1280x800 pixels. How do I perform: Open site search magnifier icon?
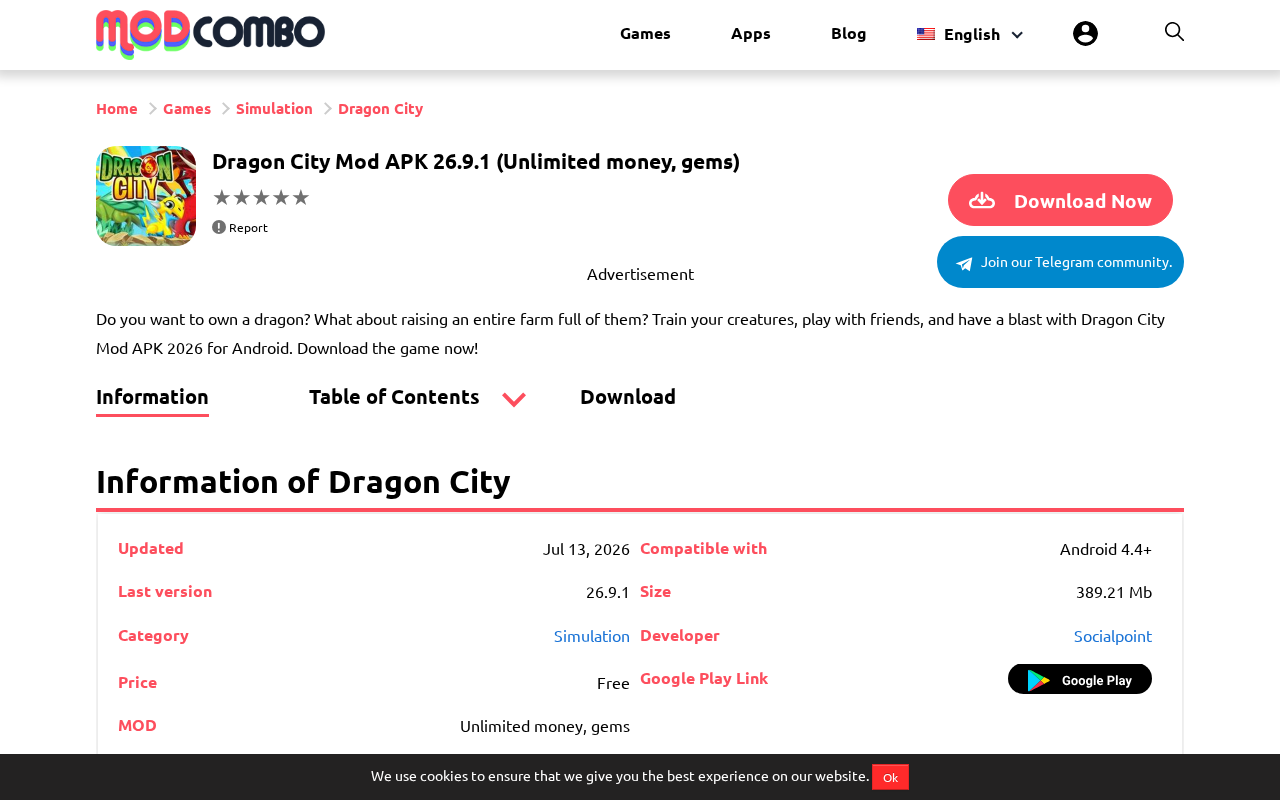click(1174, 32)
